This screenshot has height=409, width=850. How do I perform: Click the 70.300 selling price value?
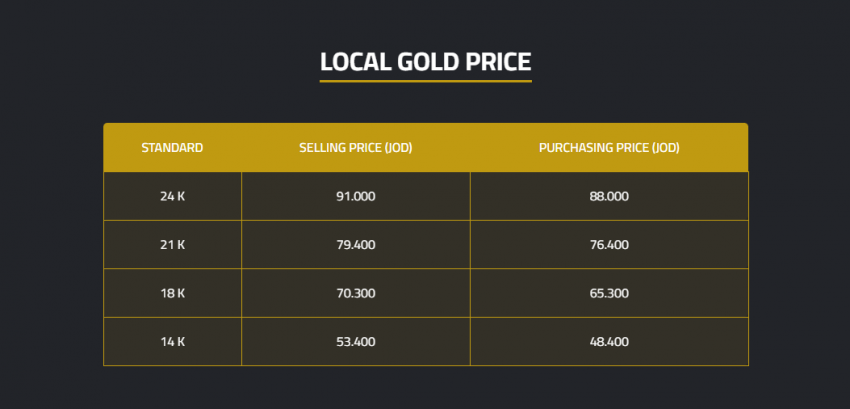(x=356, y=293)
